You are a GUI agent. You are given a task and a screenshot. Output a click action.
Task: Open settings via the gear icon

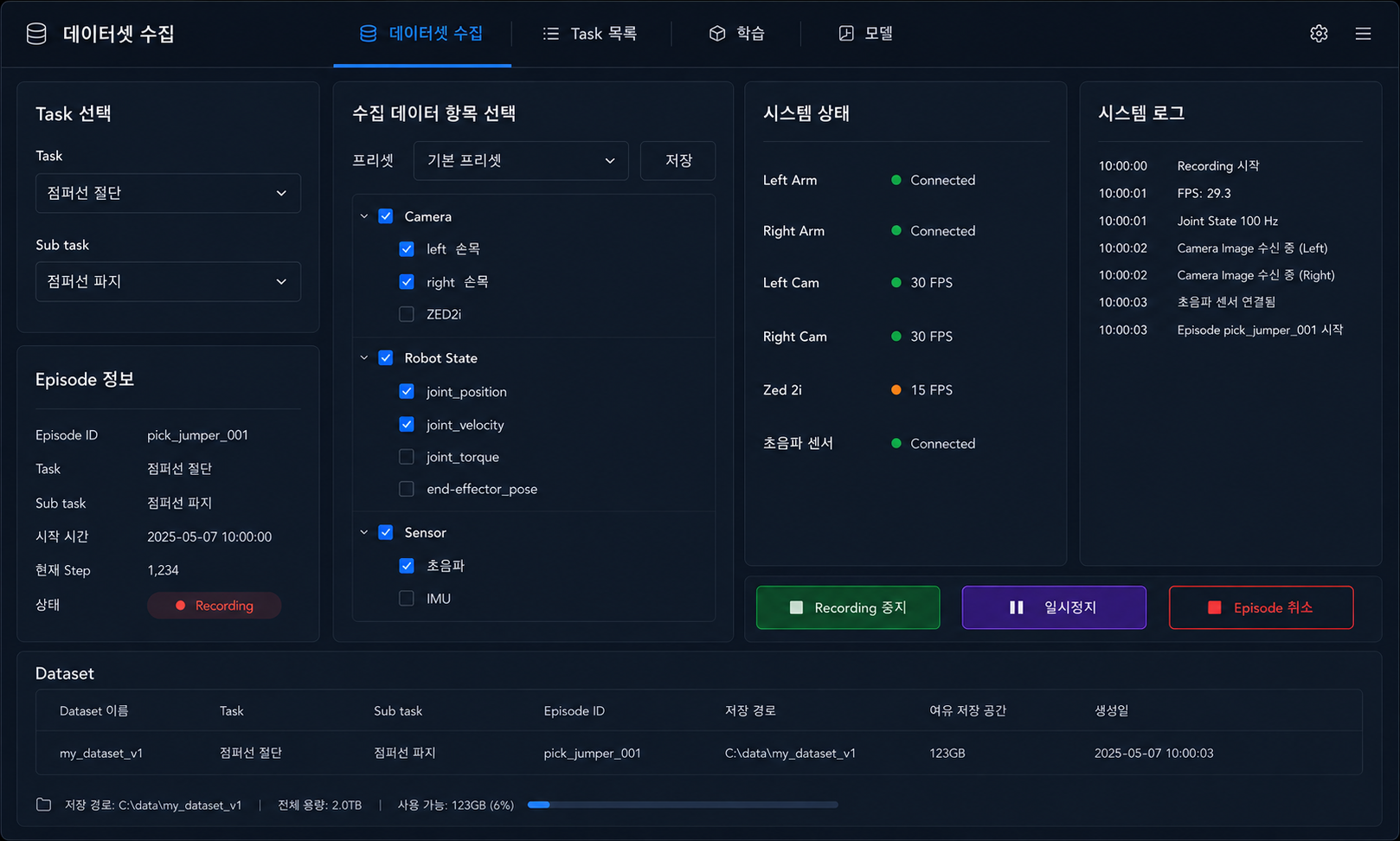[x=1319, y=34]
